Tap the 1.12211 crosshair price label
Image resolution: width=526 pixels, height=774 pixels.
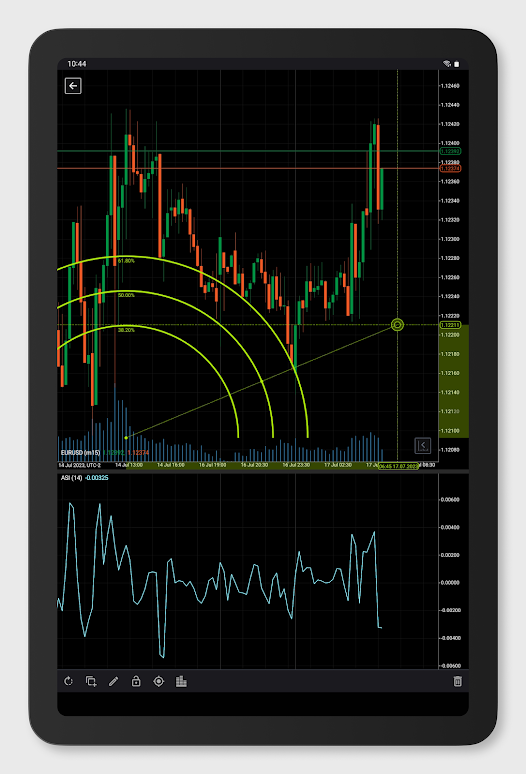tap(450, 325)
